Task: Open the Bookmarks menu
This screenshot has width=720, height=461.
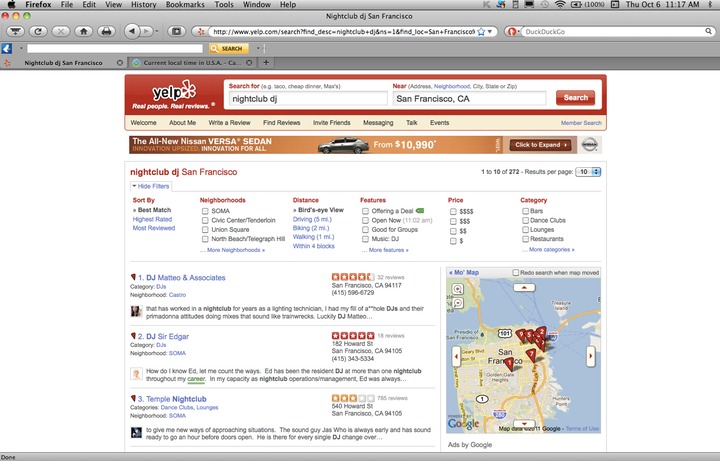Action: 185,5
